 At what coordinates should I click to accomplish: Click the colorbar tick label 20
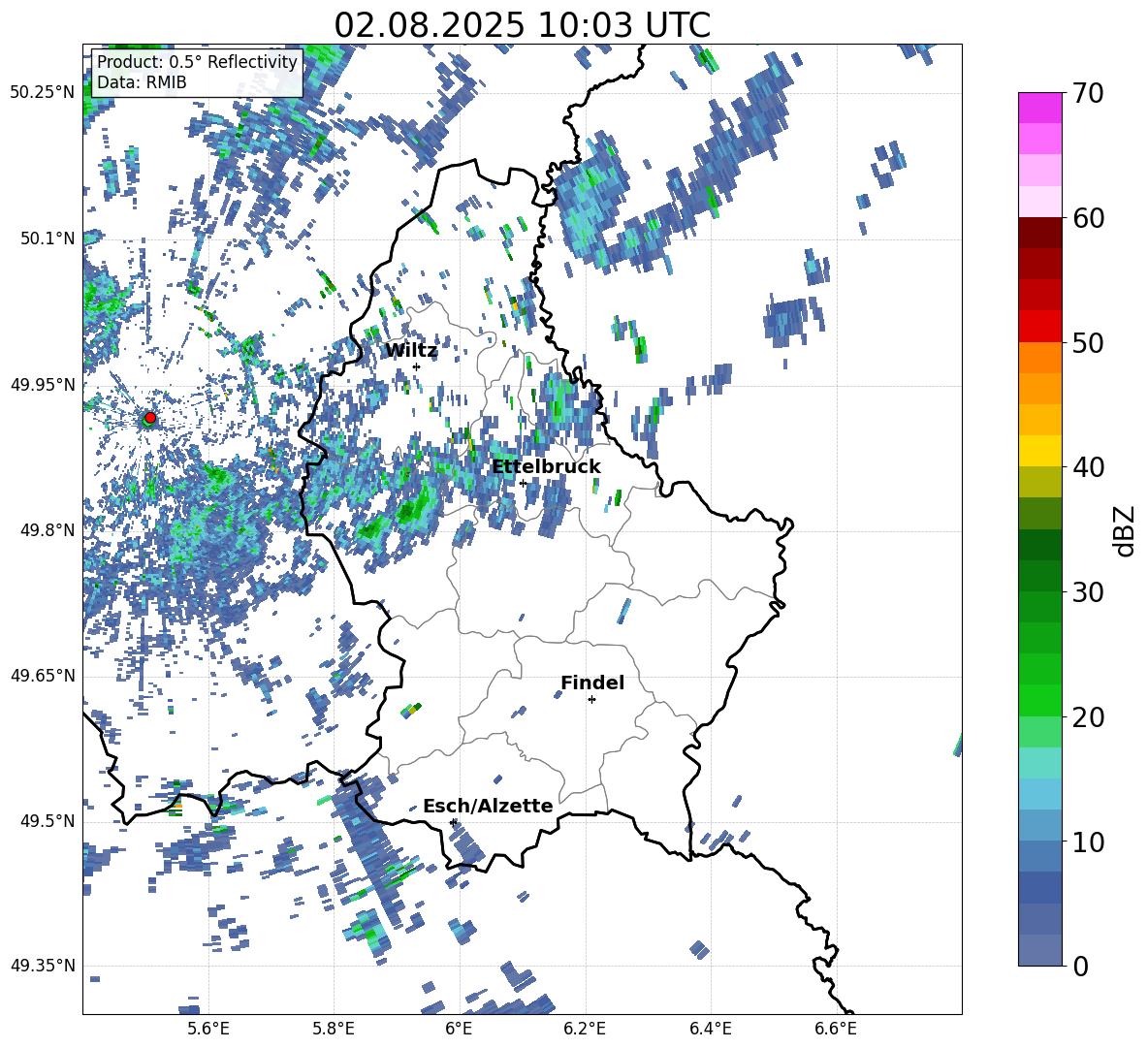pos(1088,717)
